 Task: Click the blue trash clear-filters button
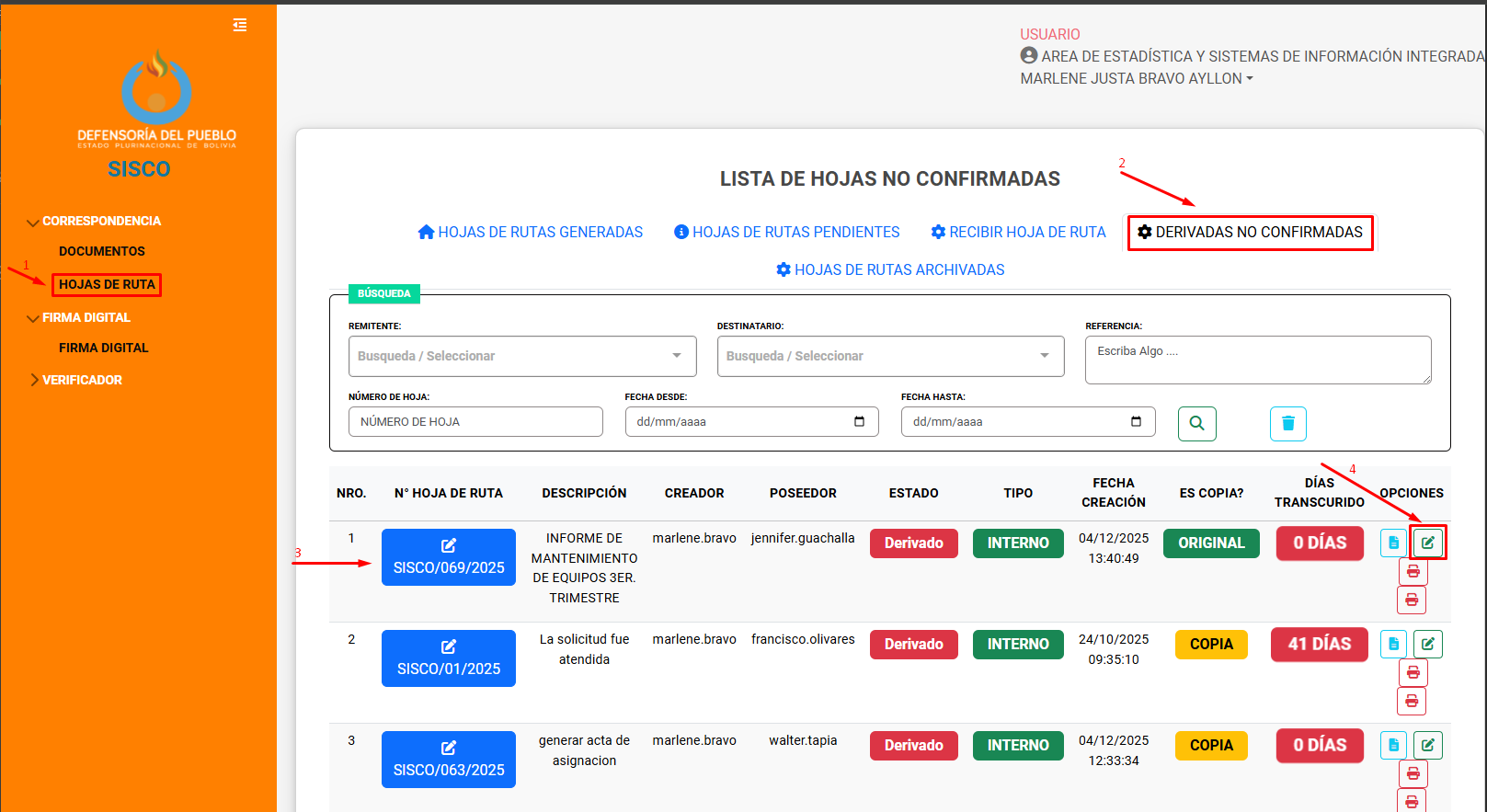1287,423
